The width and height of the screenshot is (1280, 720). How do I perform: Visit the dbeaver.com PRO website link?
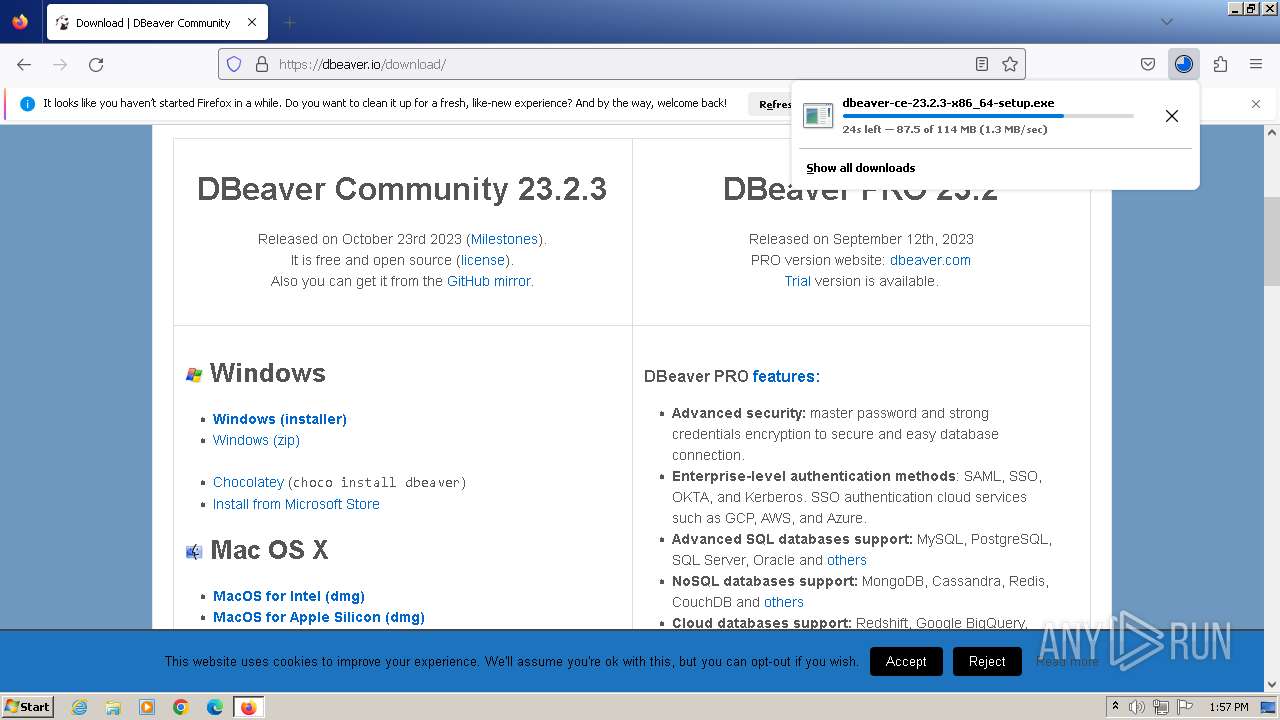(x=930, y=260)
